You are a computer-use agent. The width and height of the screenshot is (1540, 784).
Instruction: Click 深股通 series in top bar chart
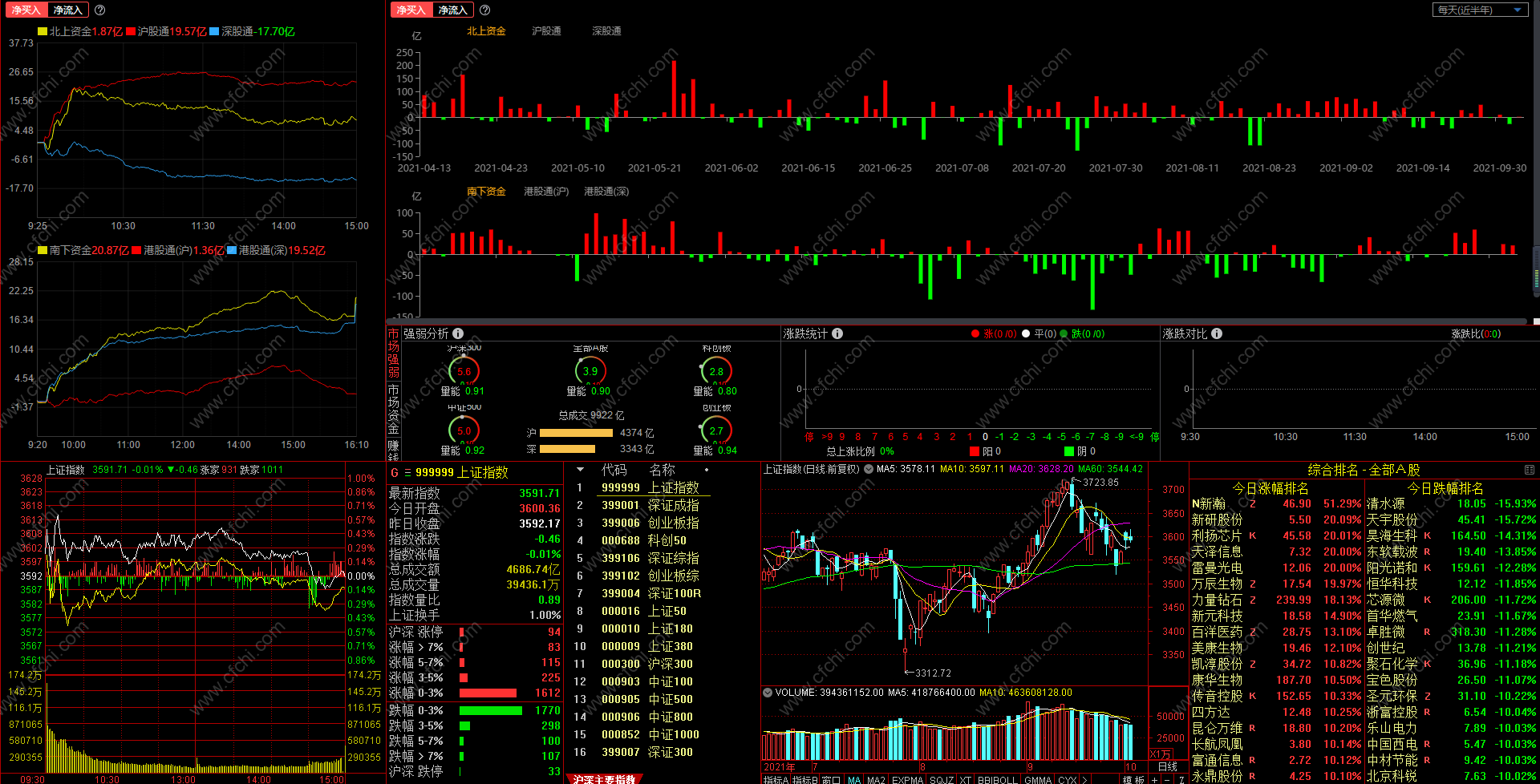[x=606, y=31]
